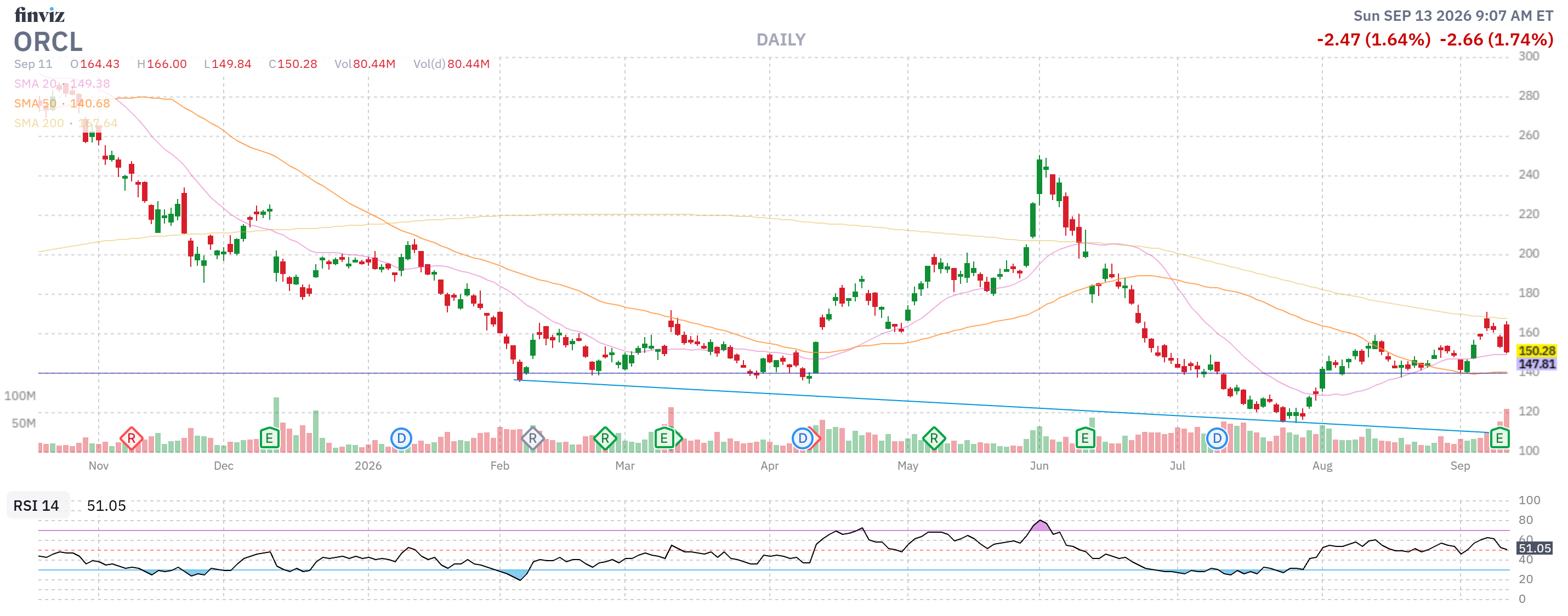
Task: Click the blue D dividend marker in July
Action: 1217,438
